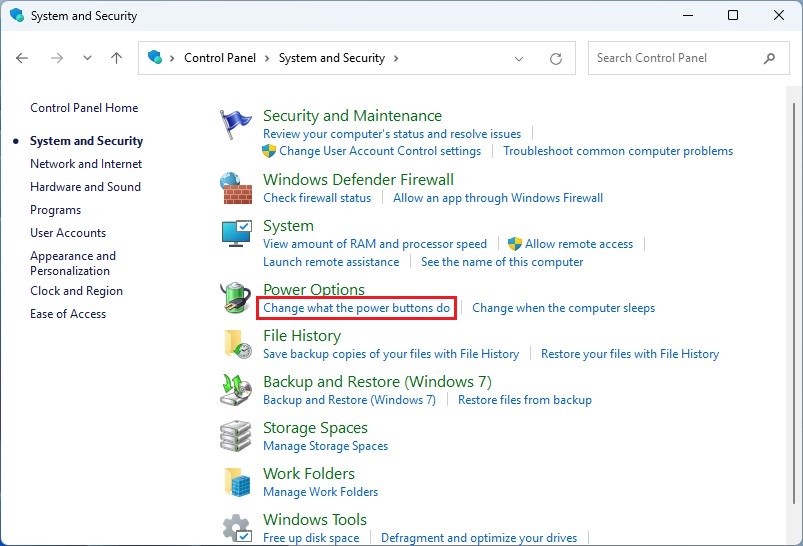Click the Power Options battery icon
803x546 pixels.
pos(236,297)
